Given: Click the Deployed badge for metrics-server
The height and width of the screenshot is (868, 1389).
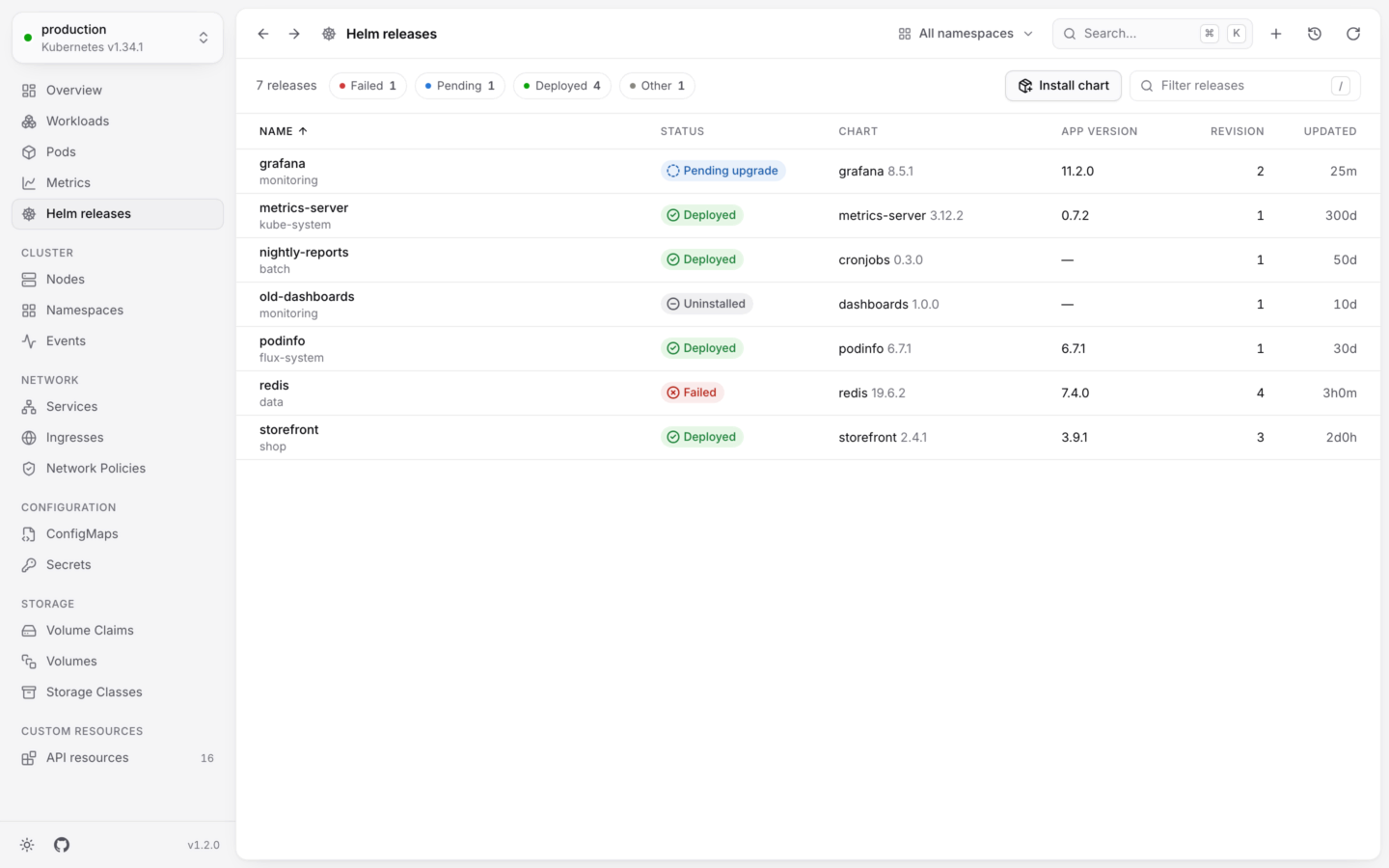Looking at the screenshot, I should (x=701, y=215).
